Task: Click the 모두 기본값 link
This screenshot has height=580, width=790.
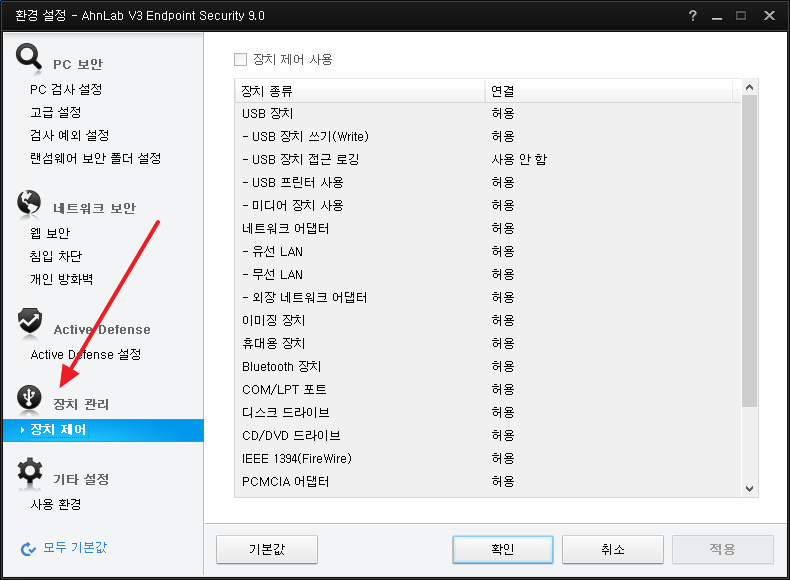Action: pyautogui.click(x=75, y=547)
